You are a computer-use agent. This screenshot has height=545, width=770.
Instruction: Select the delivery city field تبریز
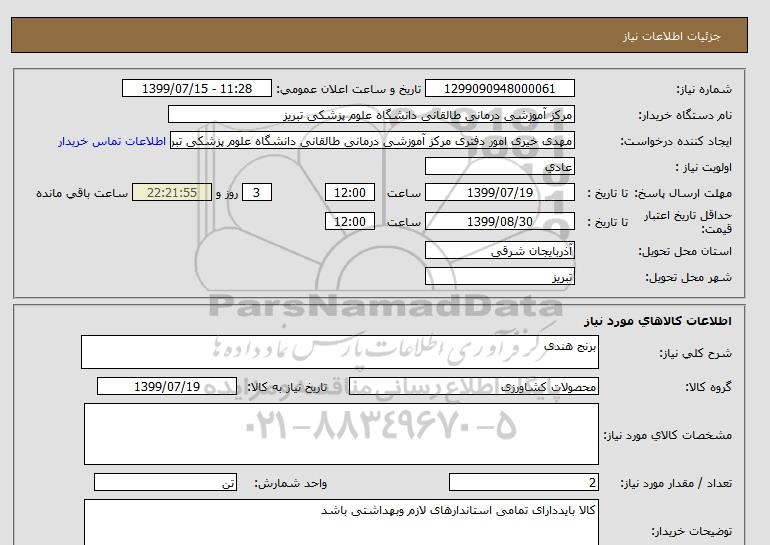499,276
